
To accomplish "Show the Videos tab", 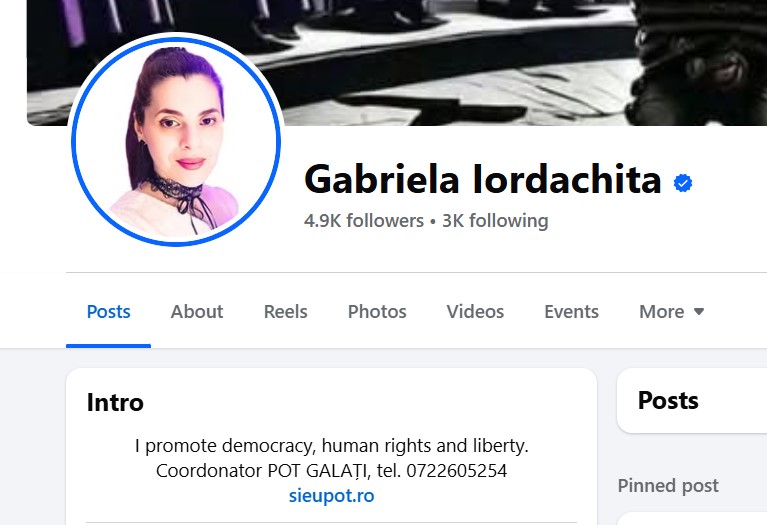I will (475, 312).
